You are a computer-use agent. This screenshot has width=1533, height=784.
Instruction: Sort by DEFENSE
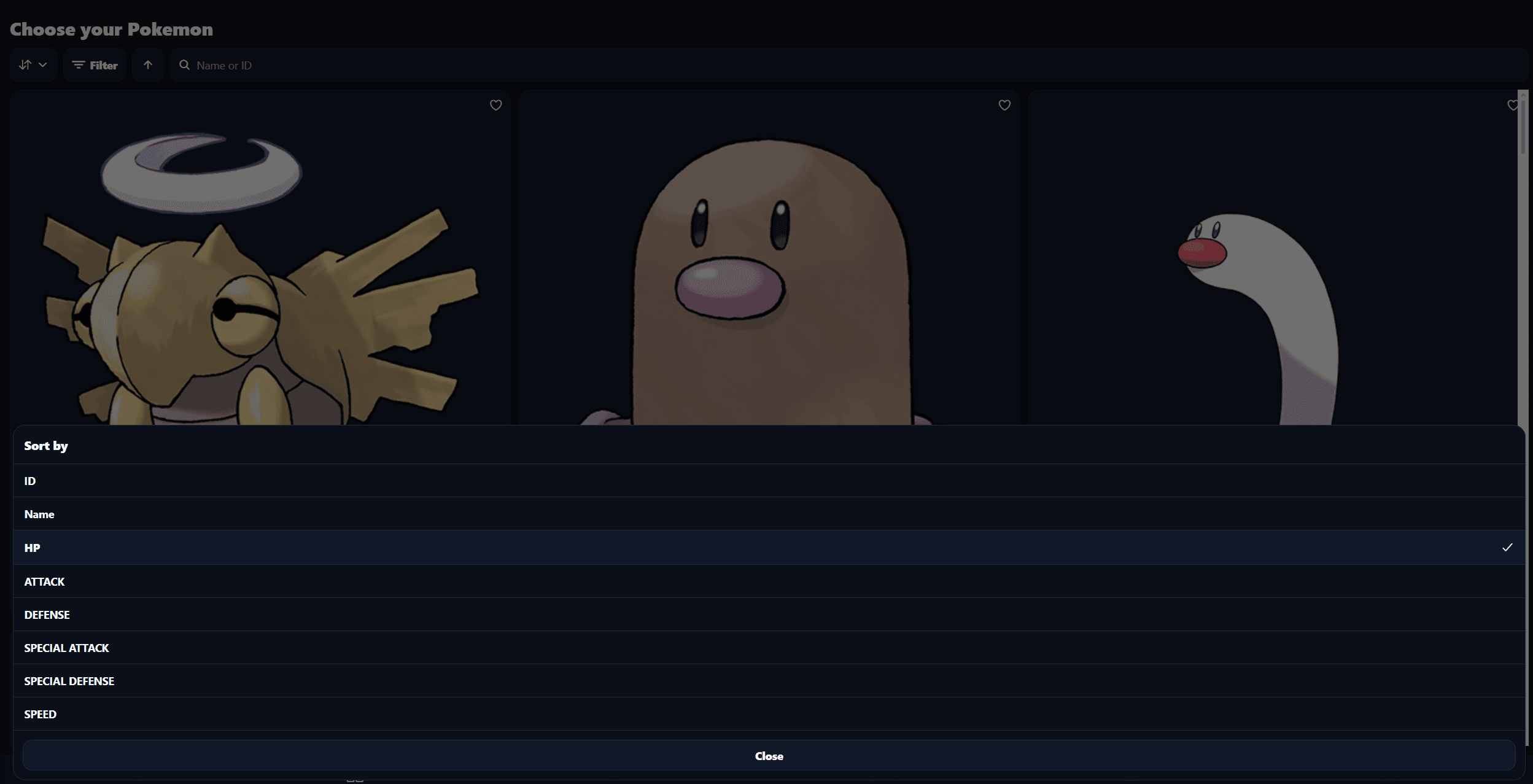point(769,615)
